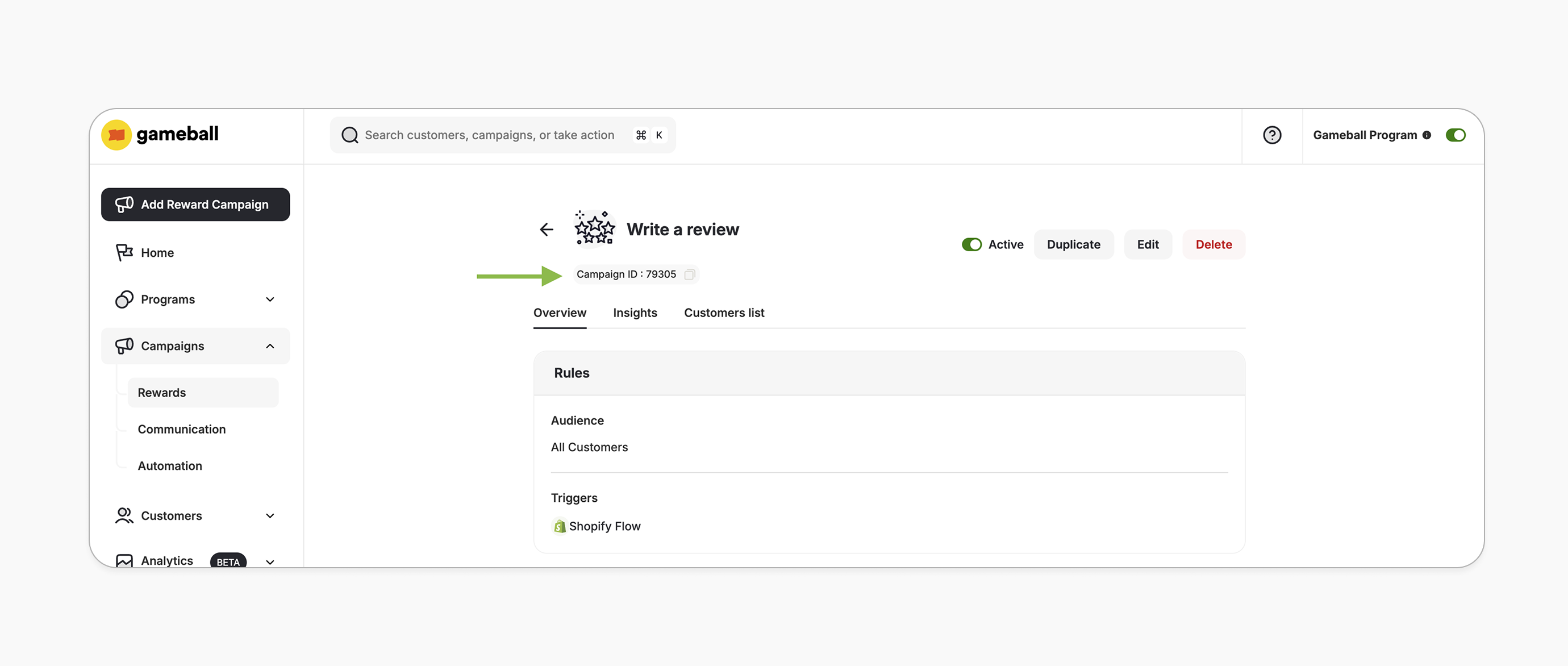
Task: Open the search magnifier icon
Action: [x=349, y=135]
